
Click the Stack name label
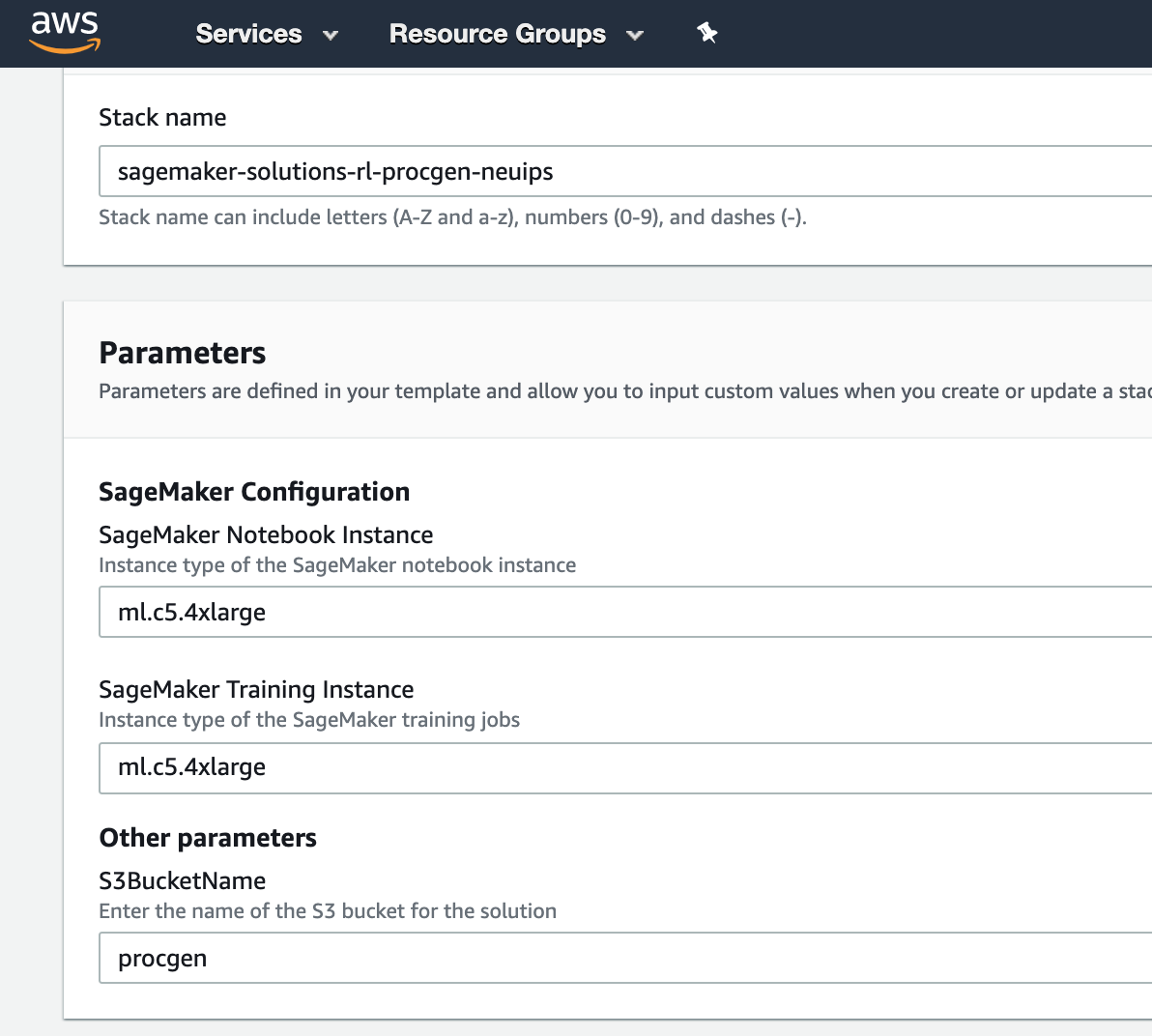(162, 118)
